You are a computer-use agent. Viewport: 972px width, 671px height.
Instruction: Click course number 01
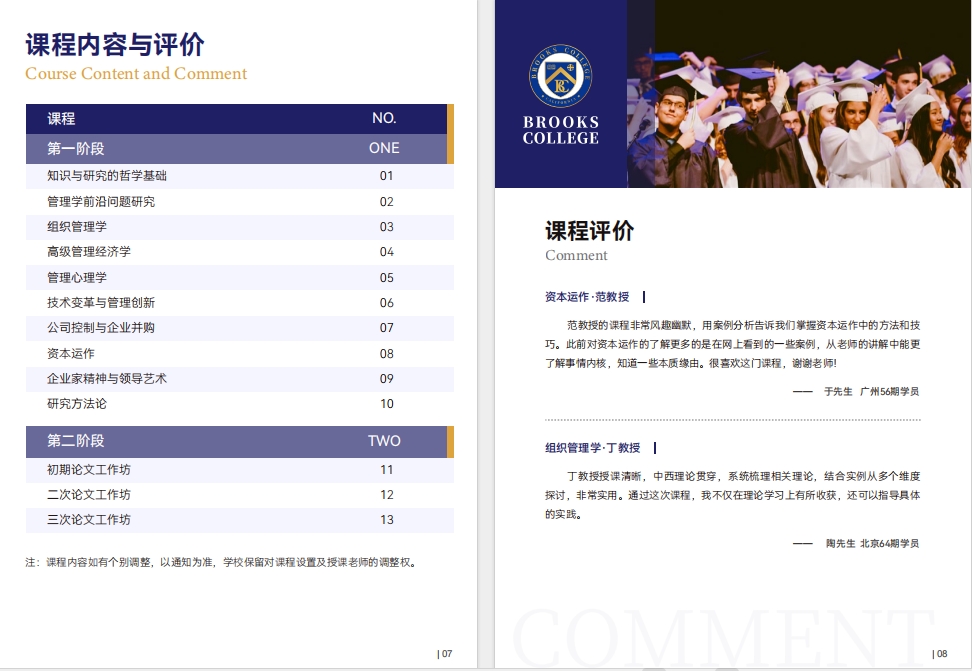tap(386, 176)
